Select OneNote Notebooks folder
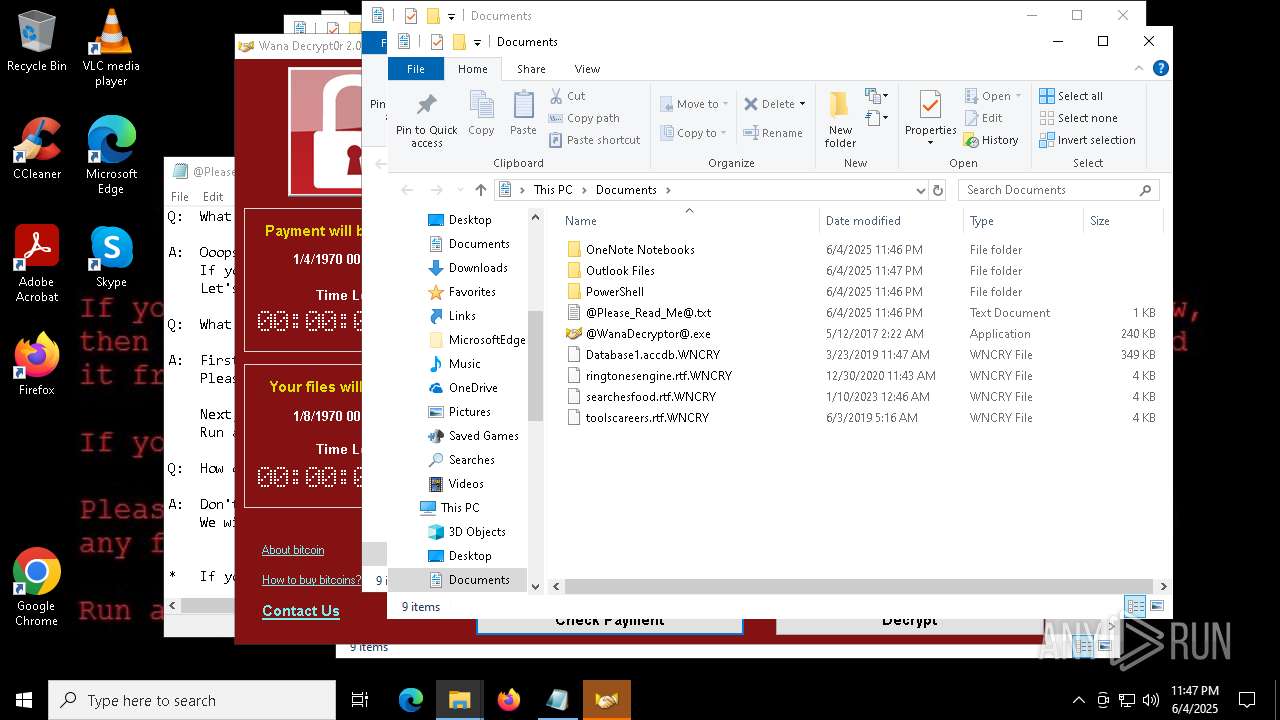1280x720 pixels. click(640, 250)
